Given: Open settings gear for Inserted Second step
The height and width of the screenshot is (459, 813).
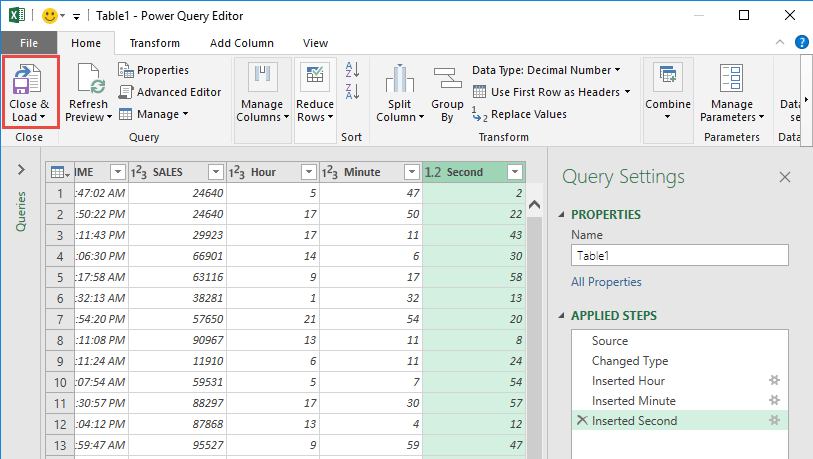Looking at the screenshot, I should coord(774,420).
